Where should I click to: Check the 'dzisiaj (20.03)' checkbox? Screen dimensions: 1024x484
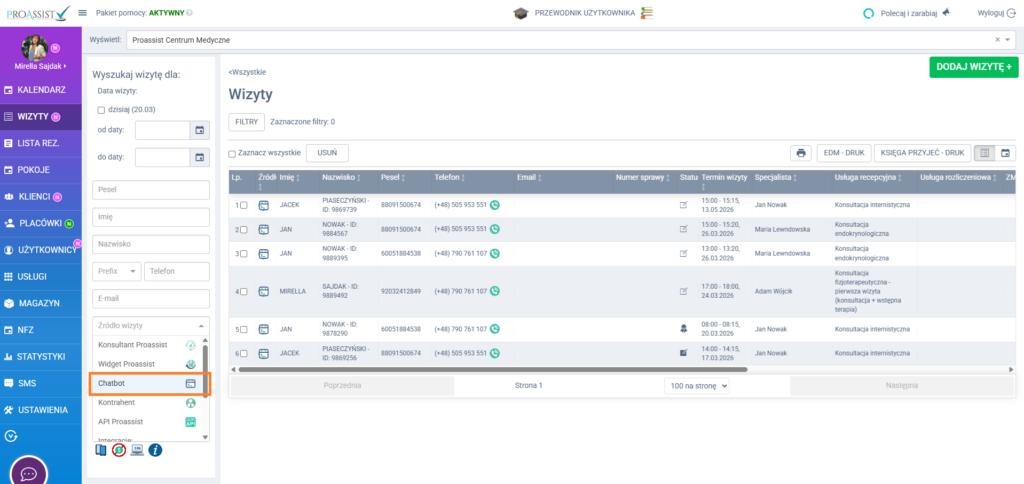101,109
